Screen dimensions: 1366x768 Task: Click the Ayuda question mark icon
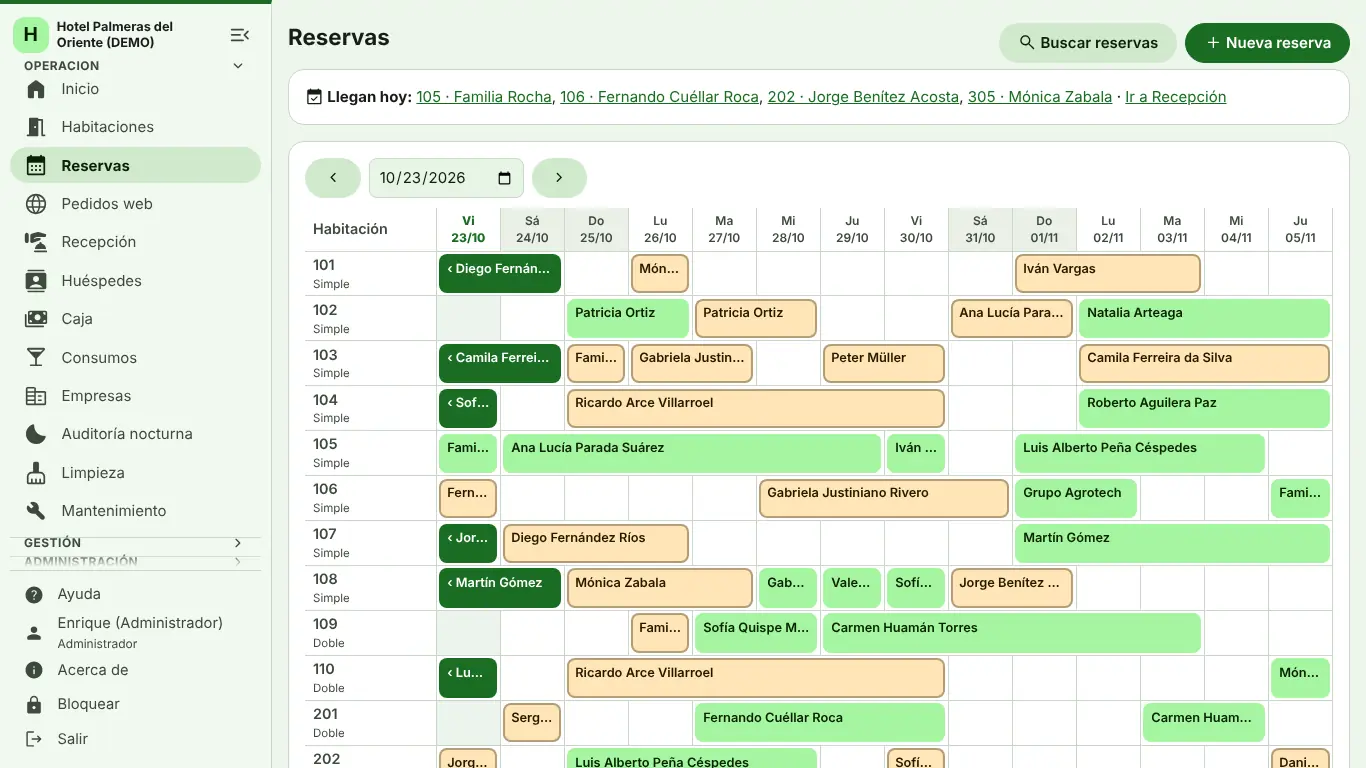point(34,594)
